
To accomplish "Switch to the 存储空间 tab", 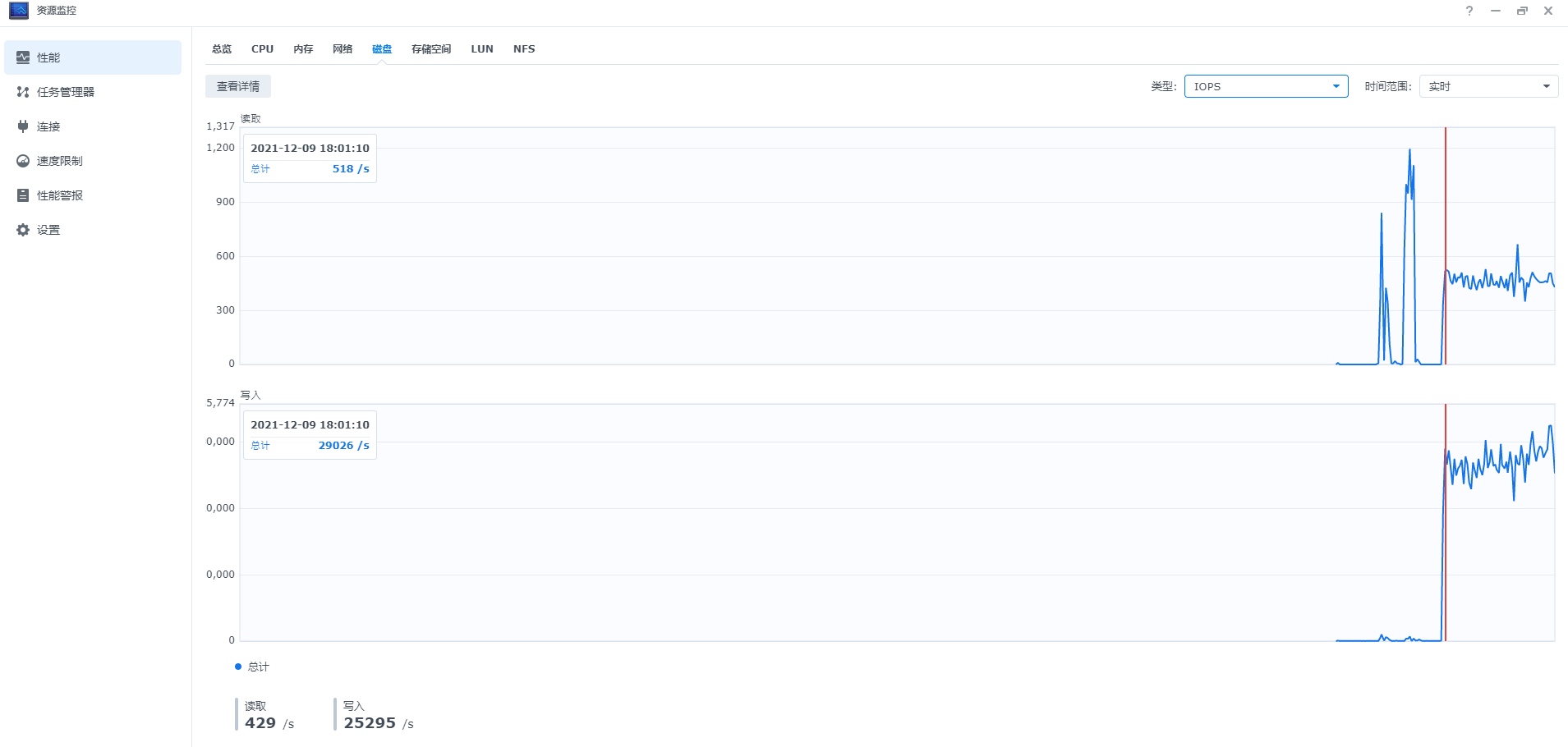I will (431, 49).
